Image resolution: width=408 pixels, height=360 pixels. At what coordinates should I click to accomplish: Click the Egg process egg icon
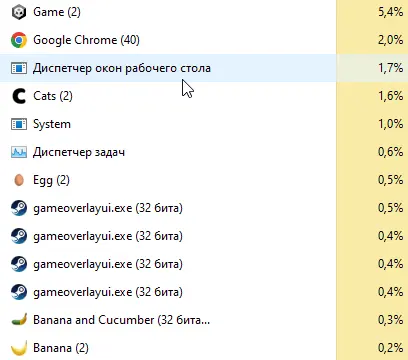19,180
